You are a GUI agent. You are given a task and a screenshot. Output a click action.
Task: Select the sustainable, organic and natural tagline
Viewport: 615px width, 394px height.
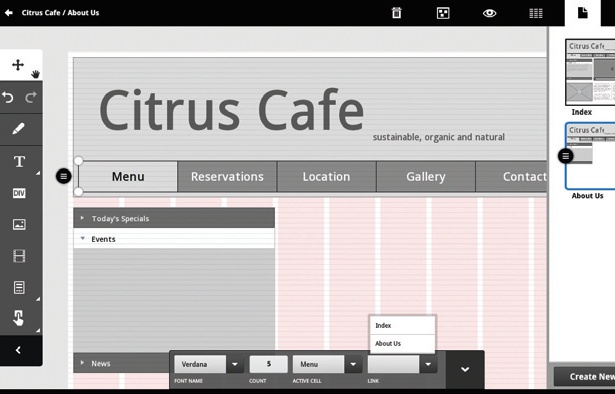point(439,137)
